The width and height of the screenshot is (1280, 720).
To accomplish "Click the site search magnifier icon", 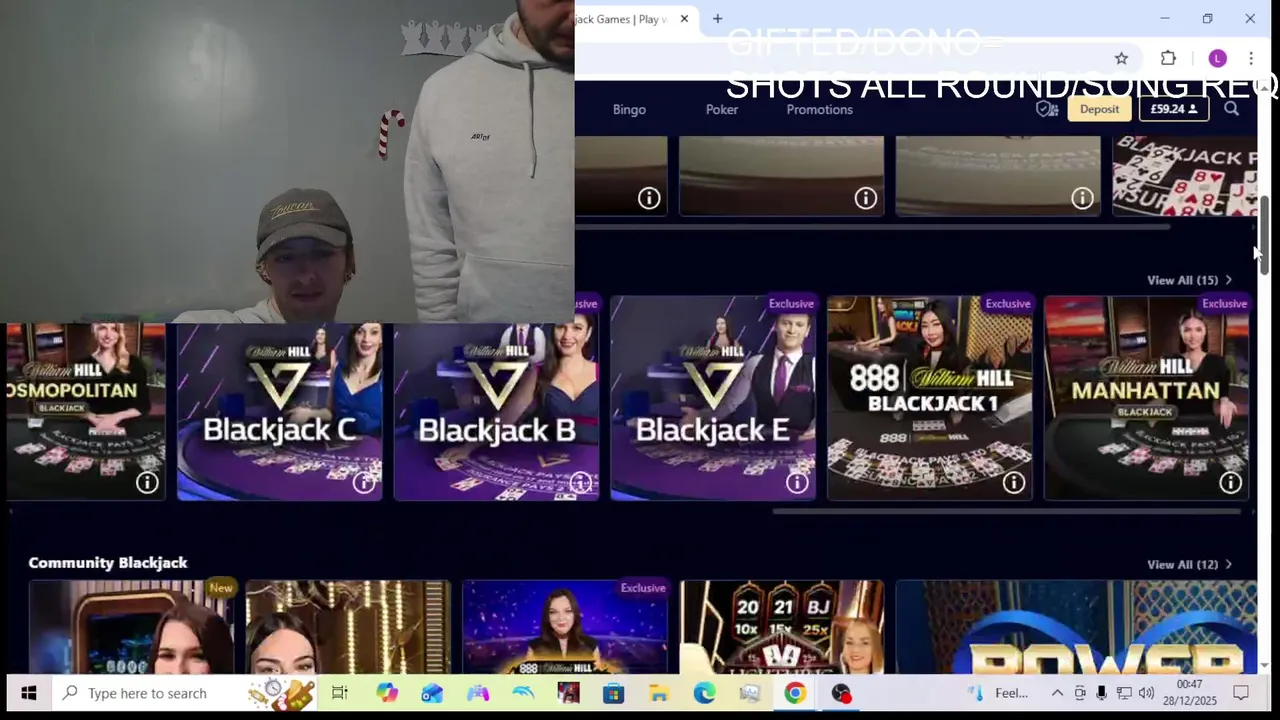I will [1232, 109].
